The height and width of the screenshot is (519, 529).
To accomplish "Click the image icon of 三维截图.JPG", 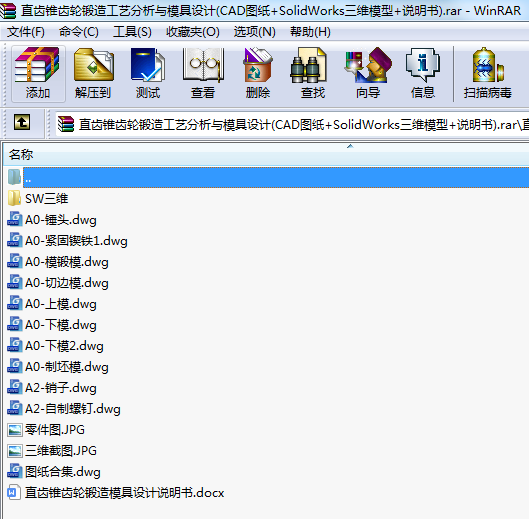I will (x=15, y=451).
